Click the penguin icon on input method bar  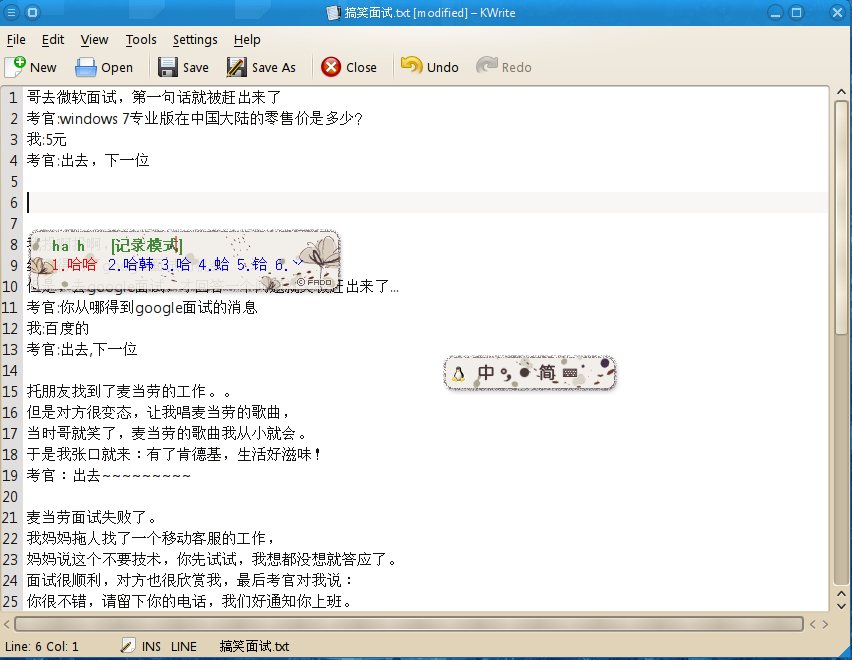pos(459,373)
